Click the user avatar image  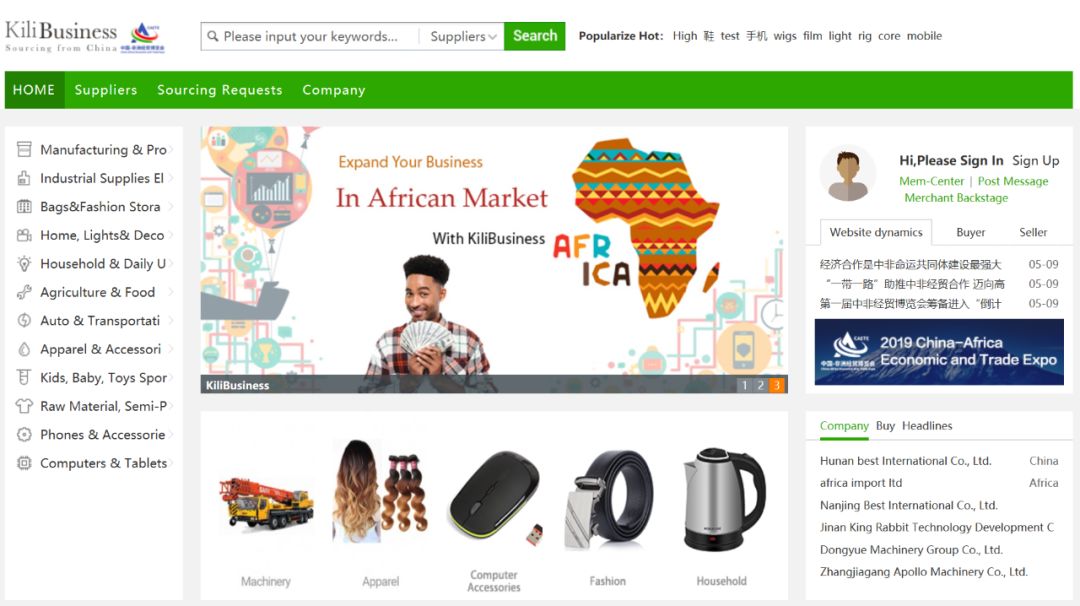coord(848,175)
